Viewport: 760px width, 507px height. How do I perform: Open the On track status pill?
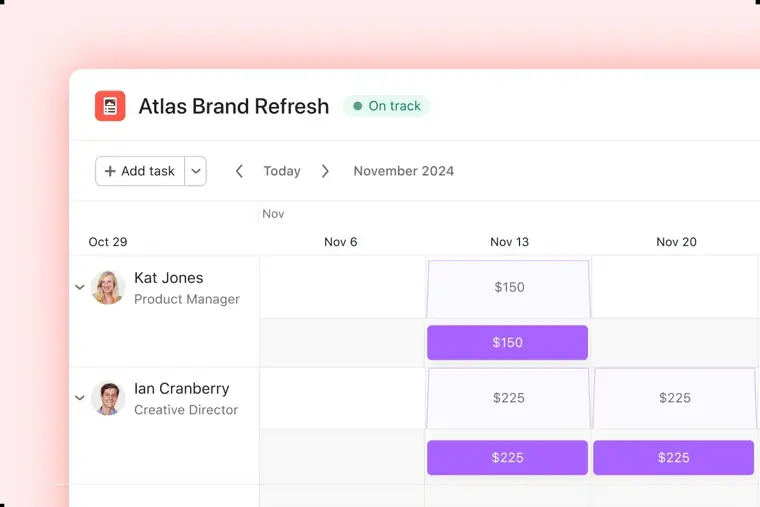[x=386, y=106]
